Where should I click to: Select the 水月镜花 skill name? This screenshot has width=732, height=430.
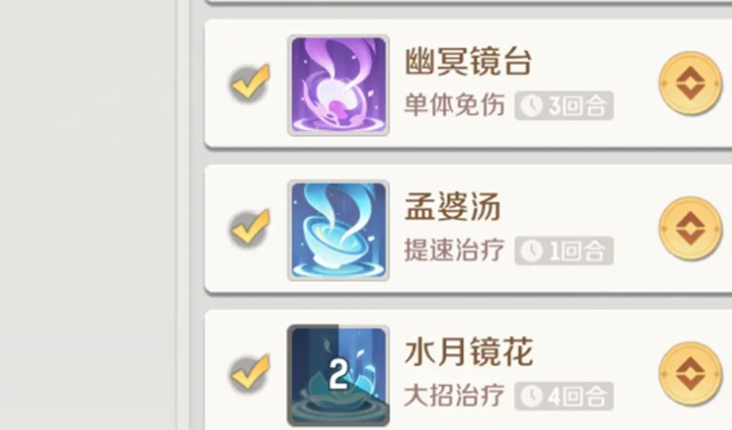[x=468, y=352]
